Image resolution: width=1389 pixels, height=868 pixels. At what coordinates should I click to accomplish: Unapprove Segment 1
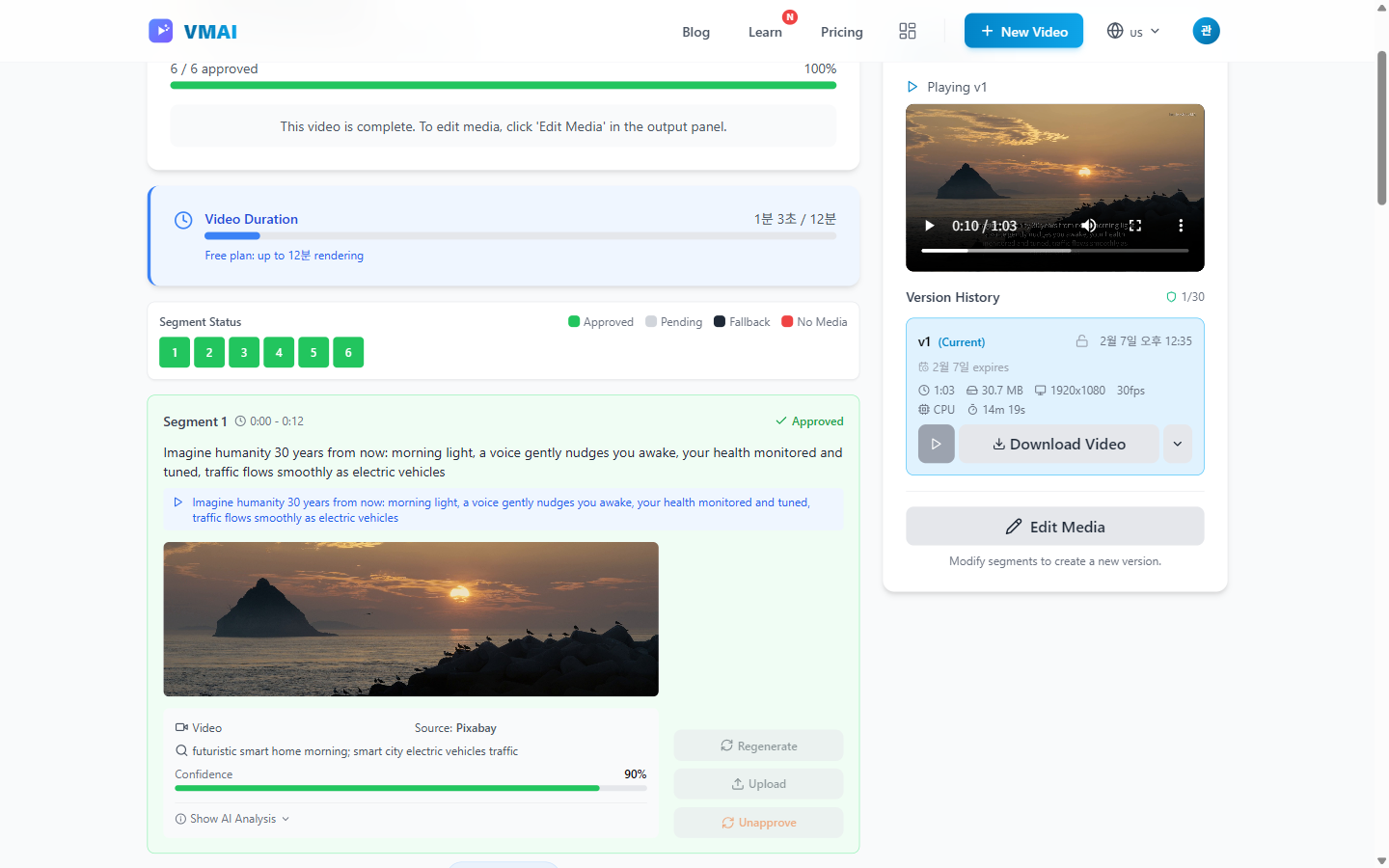point(758,823)
